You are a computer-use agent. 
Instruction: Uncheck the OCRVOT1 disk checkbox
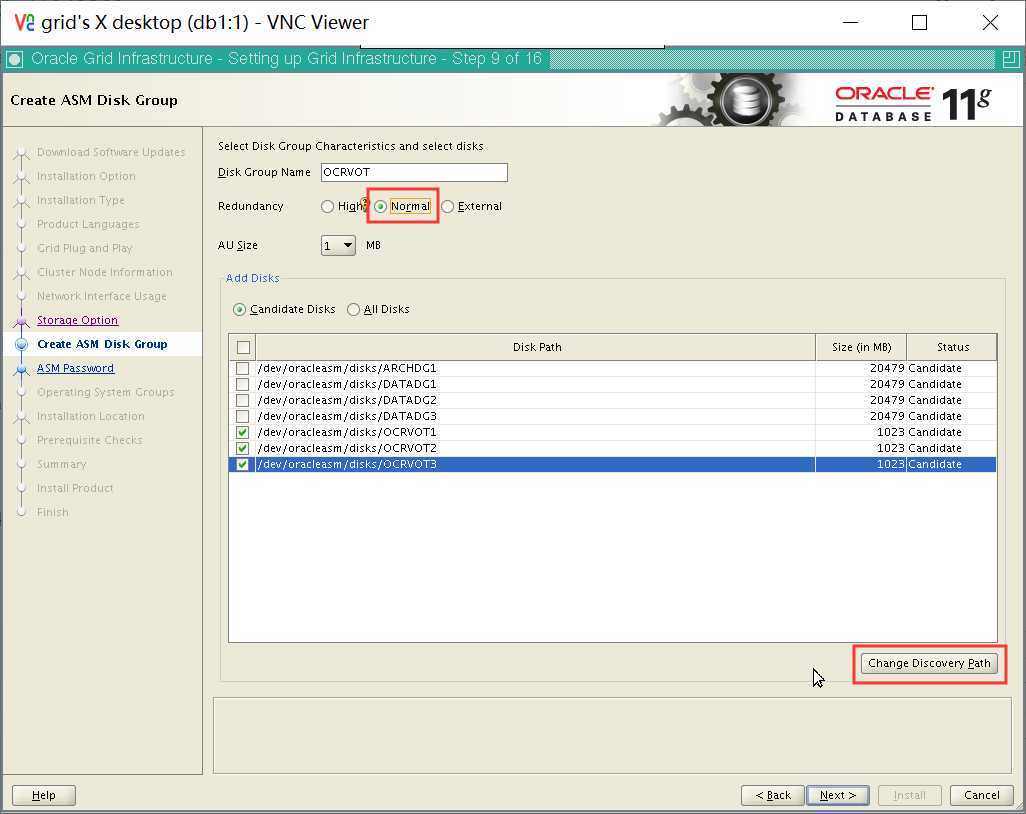[243, 433]
